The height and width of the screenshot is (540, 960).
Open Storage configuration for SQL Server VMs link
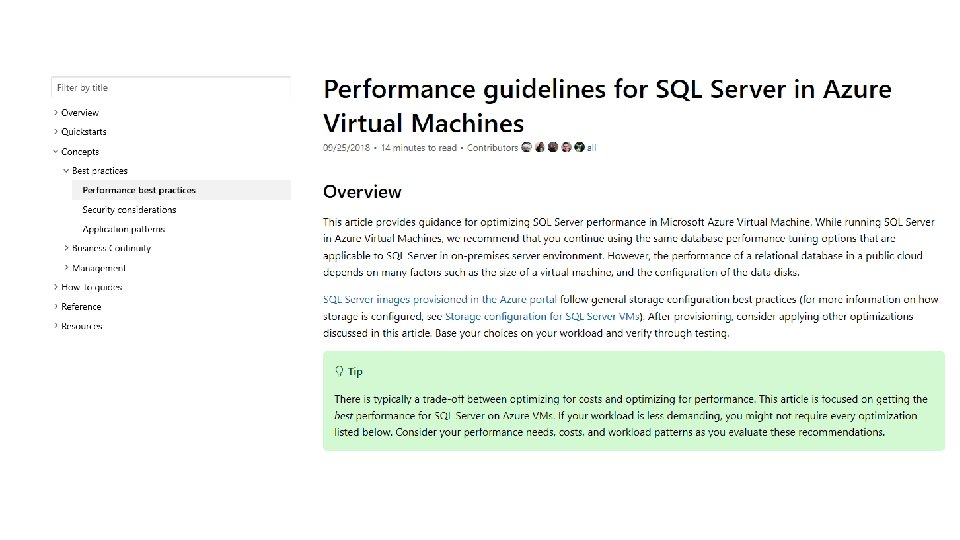click(x=542, y=317)
